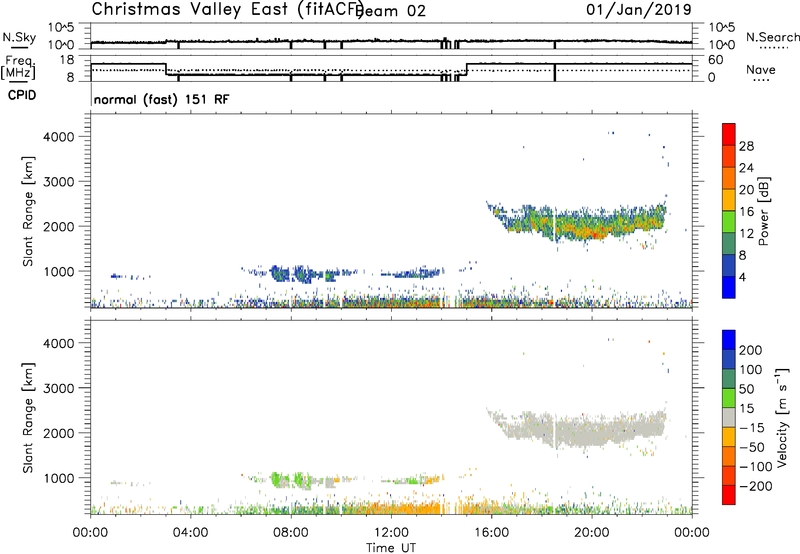Click the "16" tick on the Power colorbar
The width and height of the screenshot is (800, 554).
(746, 212)
